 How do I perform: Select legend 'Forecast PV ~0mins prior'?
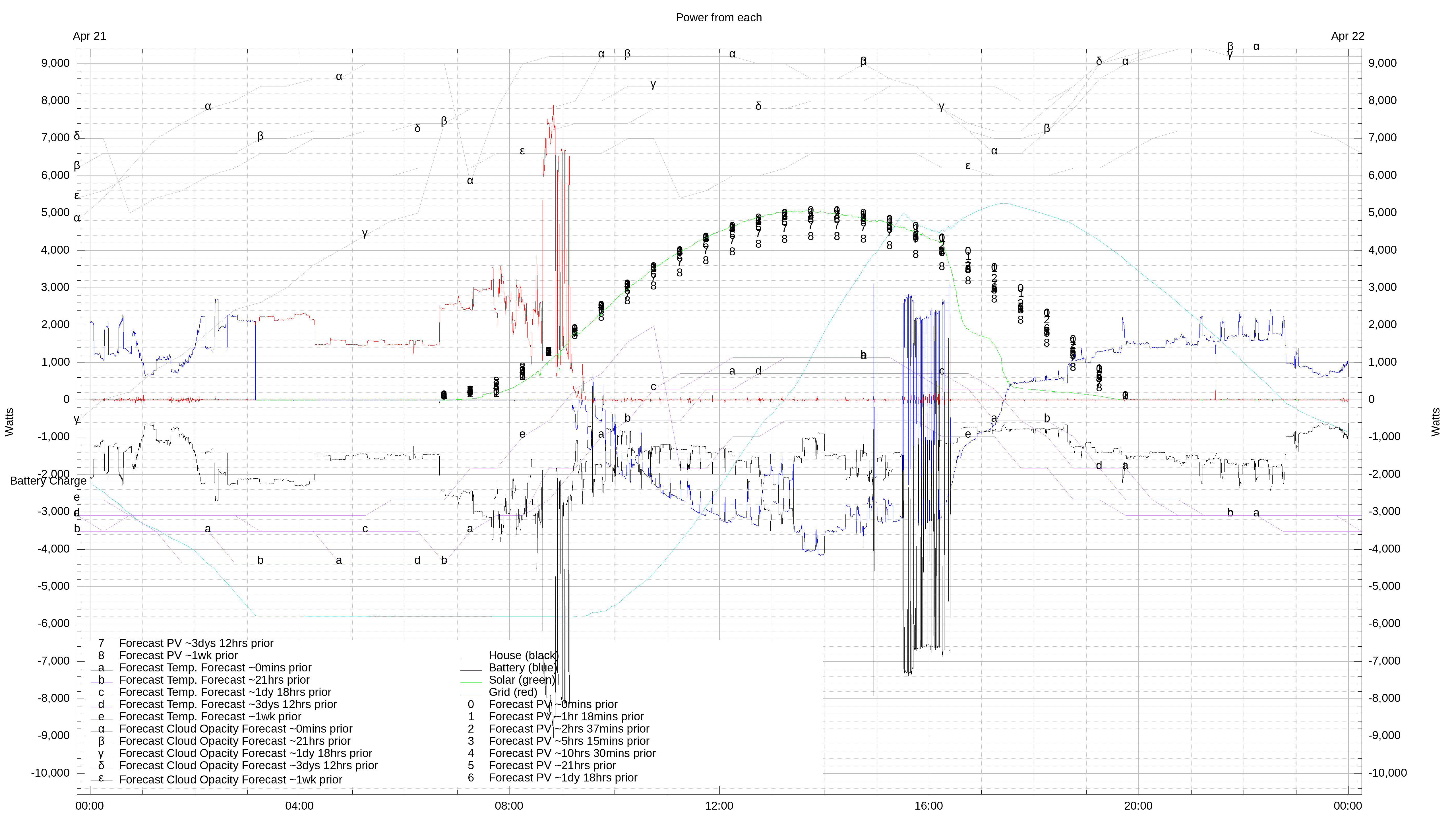tap(553, 705)
